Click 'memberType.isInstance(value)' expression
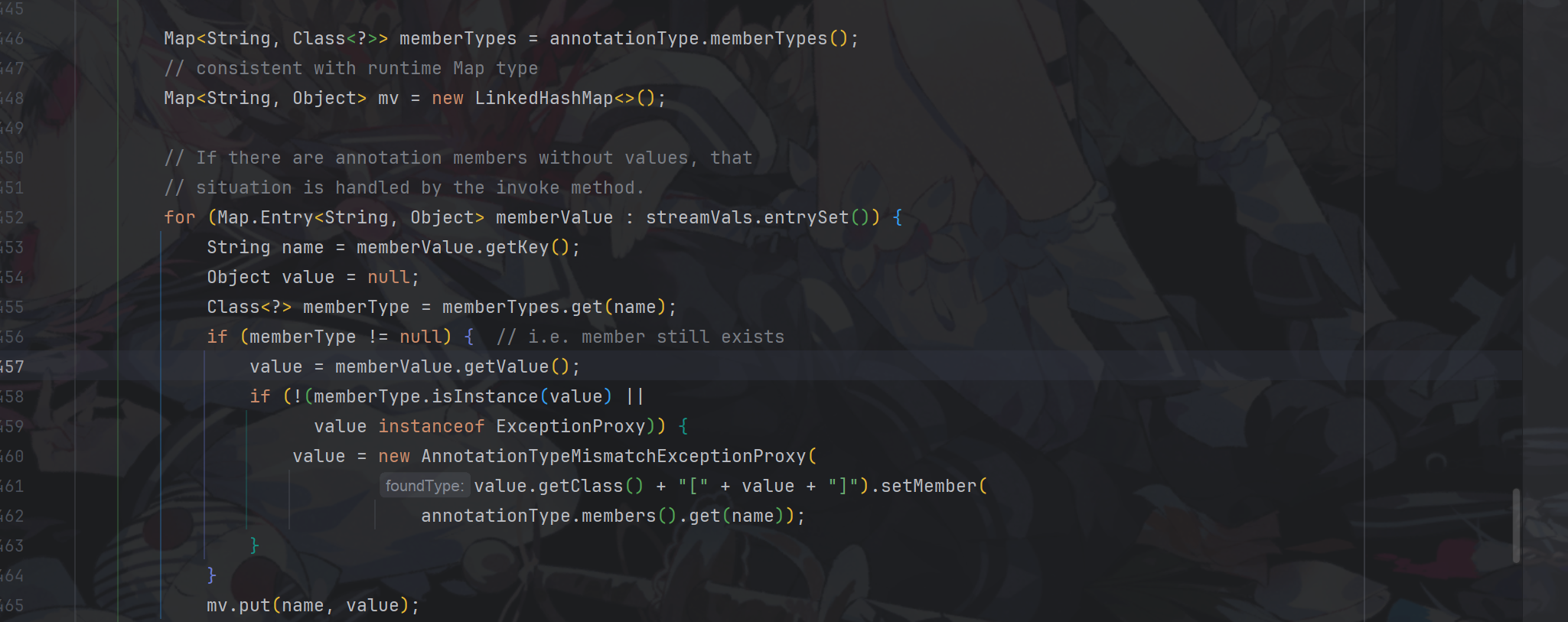This screenshot has height=622, width=1568. (x=463, y=396)
